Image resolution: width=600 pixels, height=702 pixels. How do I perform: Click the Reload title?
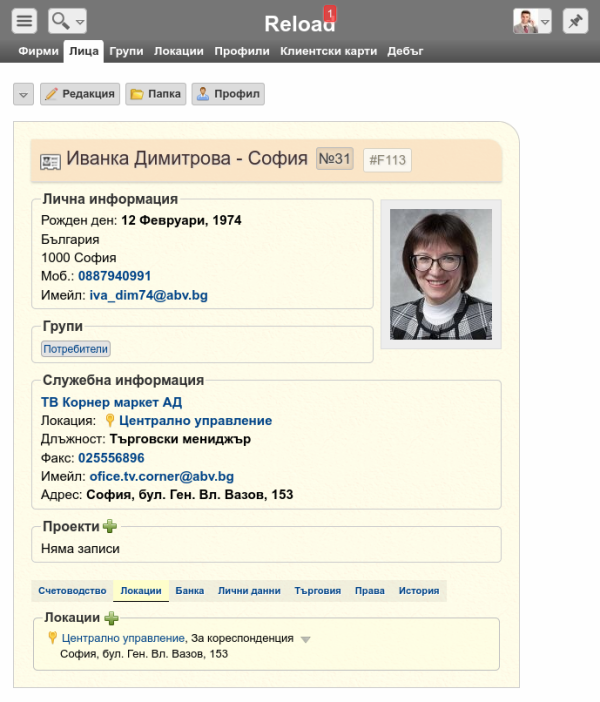tap(300, 23)
